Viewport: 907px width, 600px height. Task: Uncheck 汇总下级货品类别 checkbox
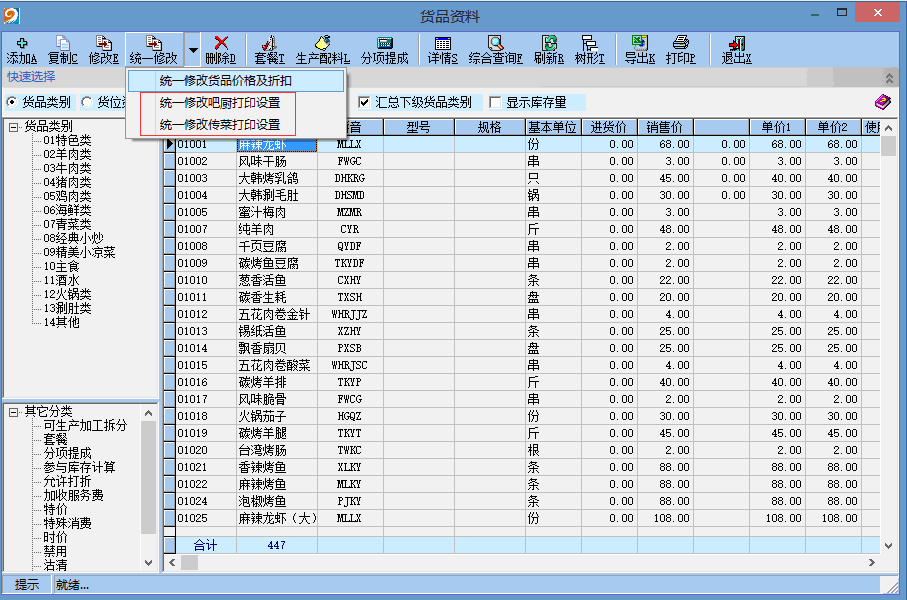[x=365, y=102]
